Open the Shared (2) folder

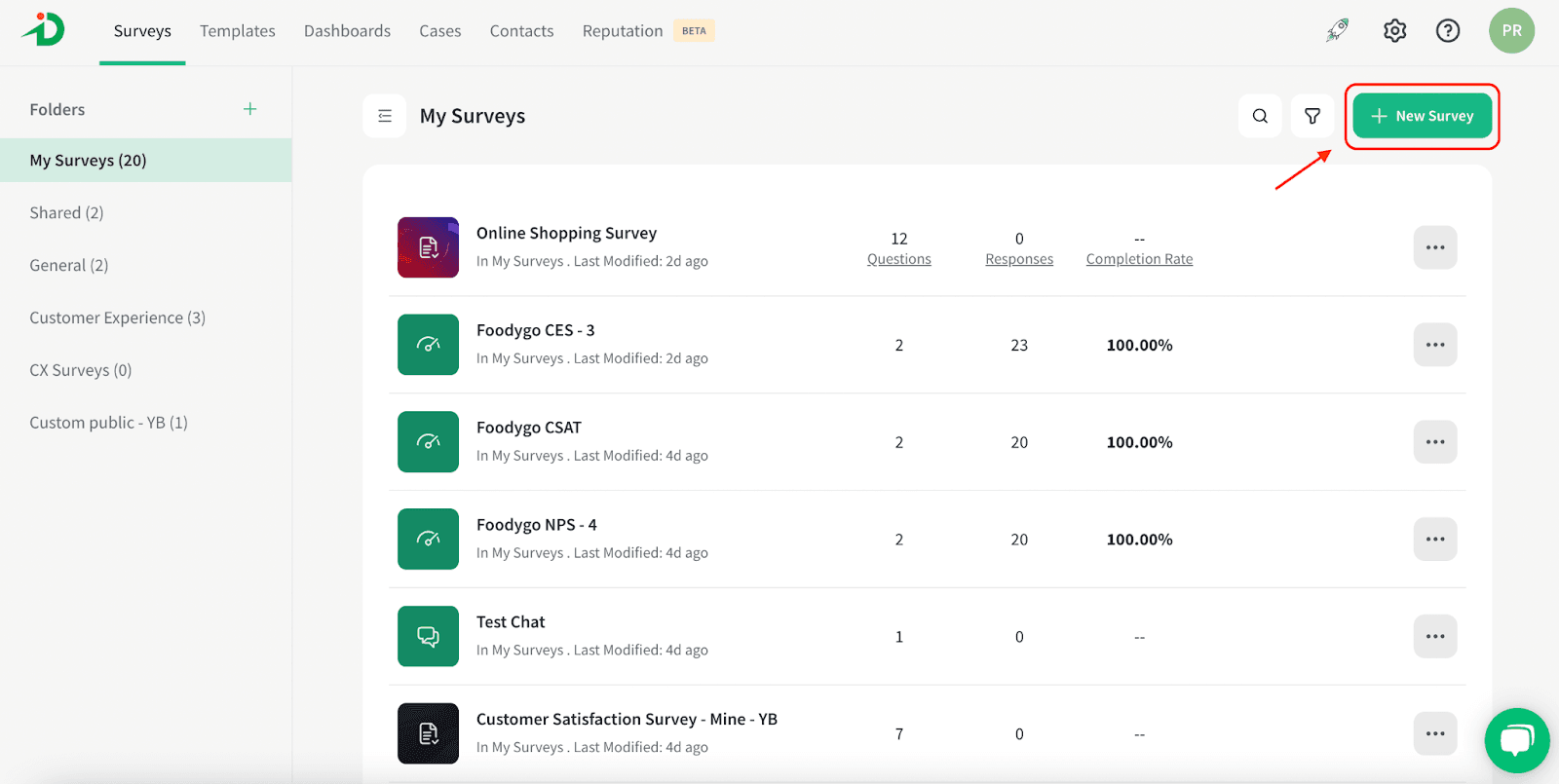click(66, 212)
